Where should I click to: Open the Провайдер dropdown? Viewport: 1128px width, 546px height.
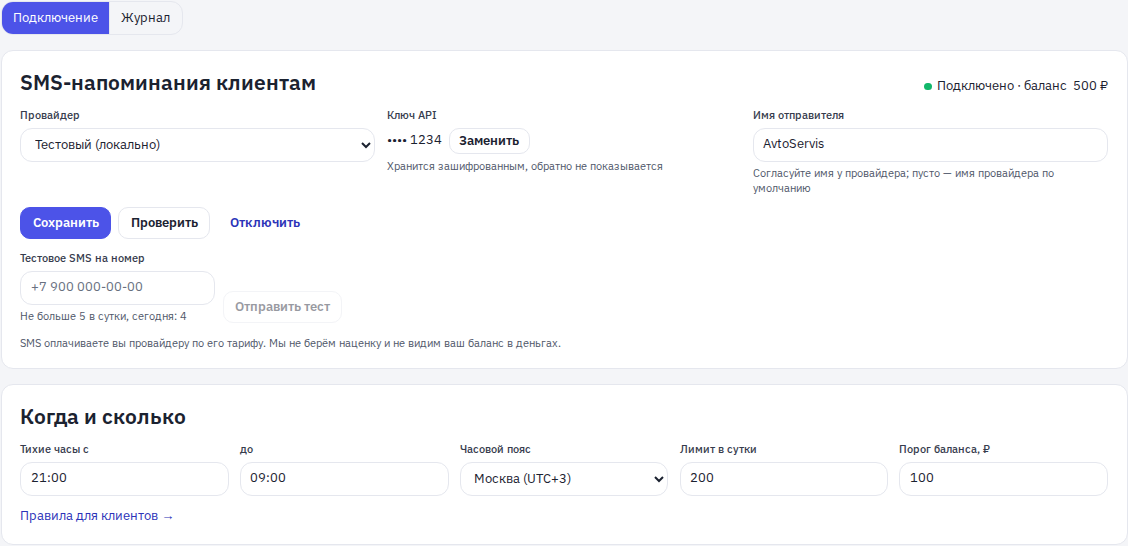197,145
